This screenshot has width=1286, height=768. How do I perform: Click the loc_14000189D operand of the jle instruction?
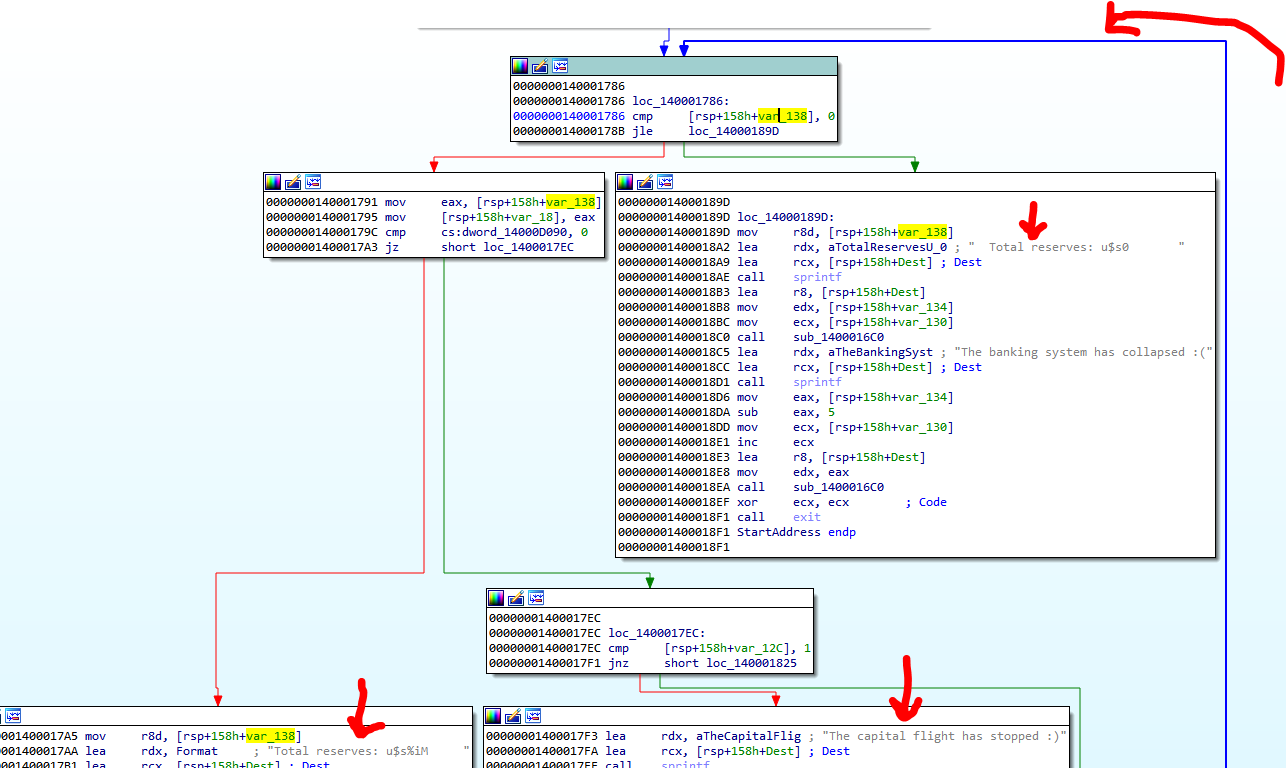pyautogui.click(x=733, y=131)
